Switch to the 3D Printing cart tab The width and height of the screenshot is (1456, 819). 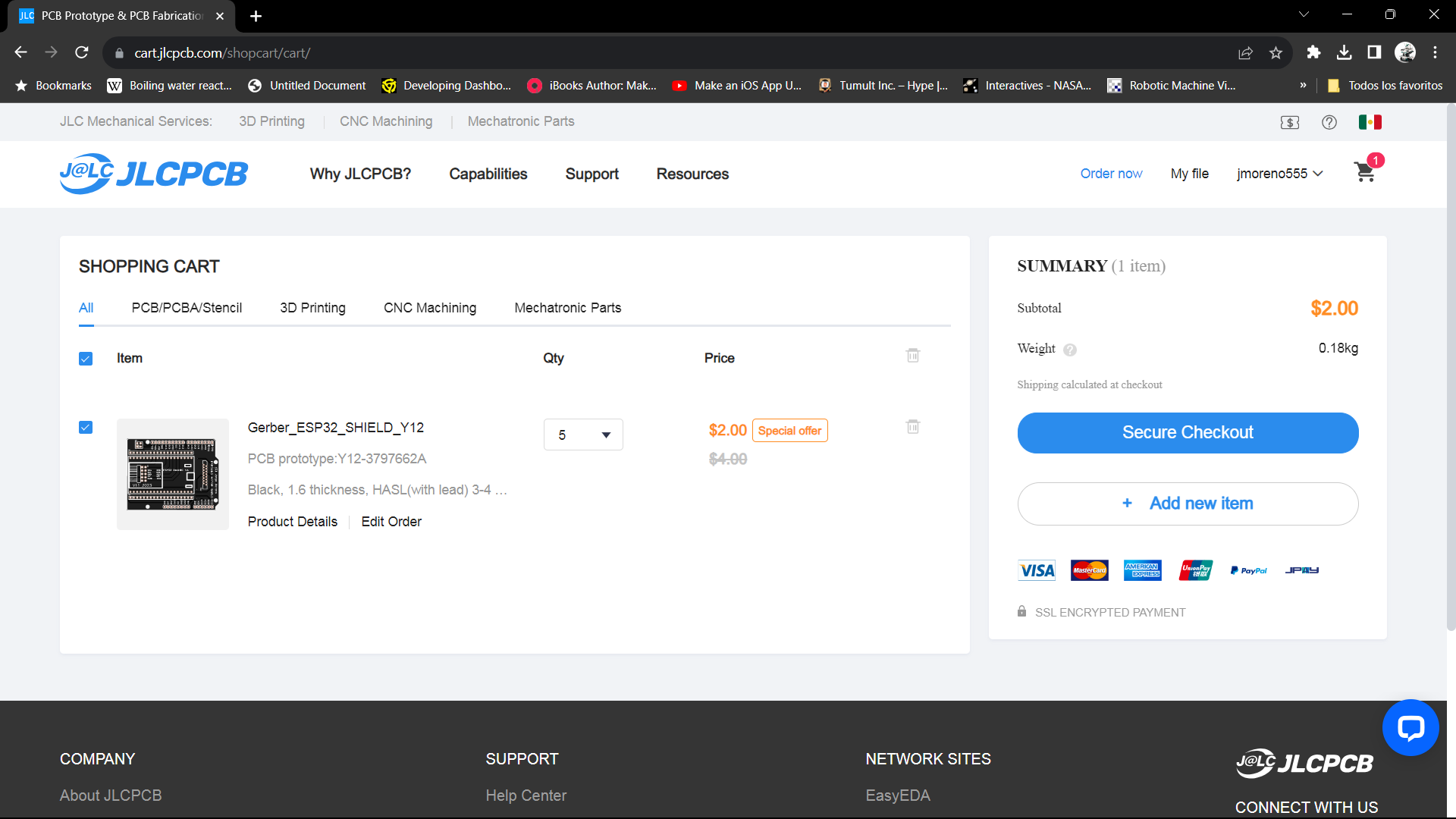(312, 308)
